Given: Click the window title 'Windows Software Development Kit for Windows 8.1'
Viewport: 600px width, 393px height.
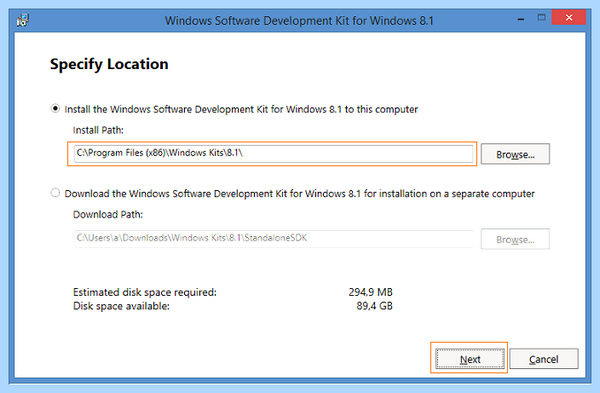Looking at the screenshot, I should click(299, 20).
